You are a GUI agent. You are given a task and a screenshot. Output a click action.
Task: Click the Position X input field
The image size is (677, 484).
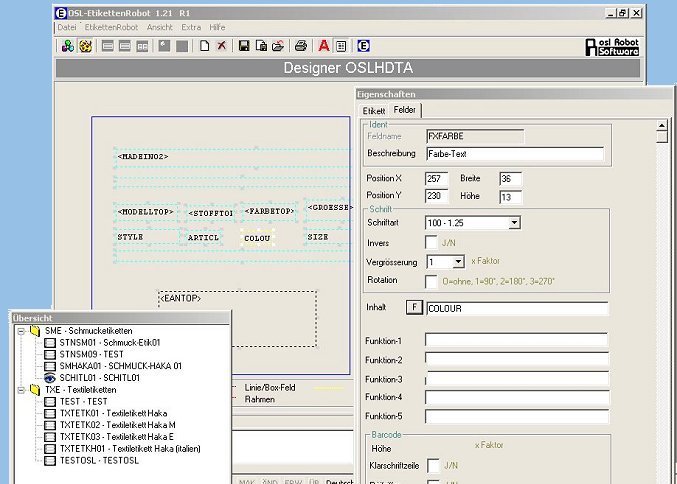point(437,179)
